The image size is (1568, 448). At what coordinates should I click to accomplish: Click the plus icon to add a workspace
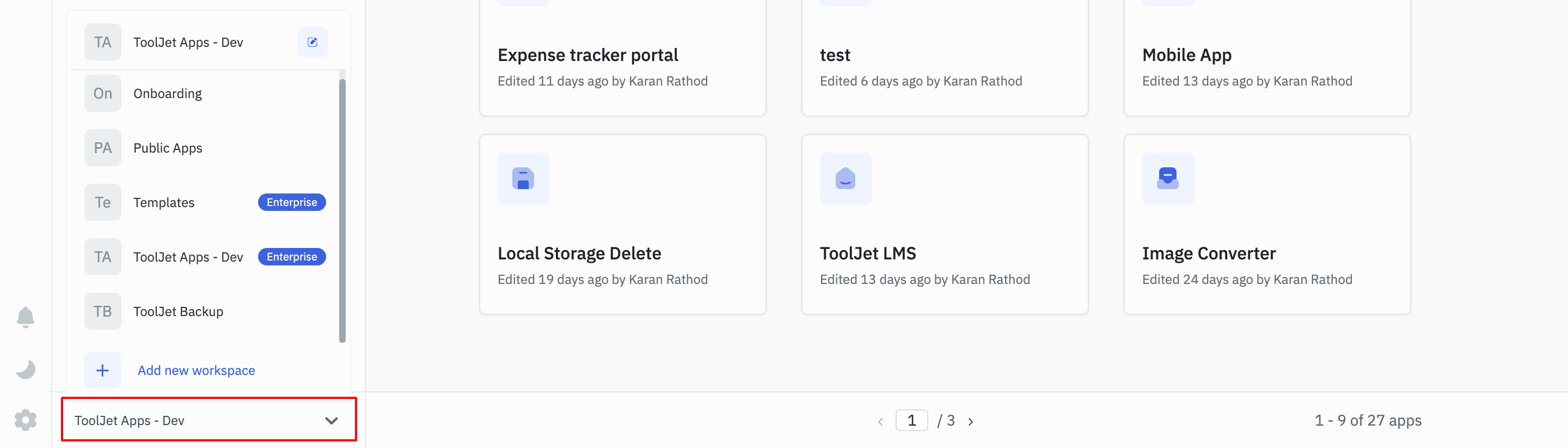click(103, 370)
